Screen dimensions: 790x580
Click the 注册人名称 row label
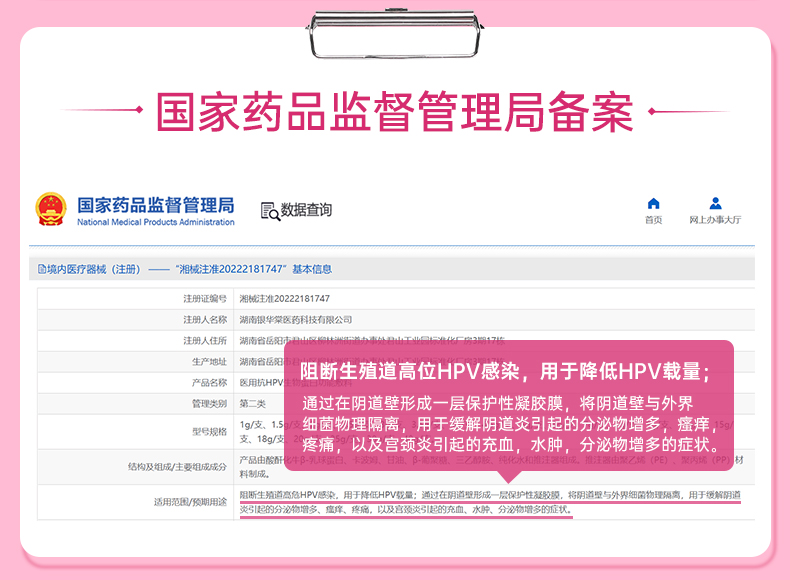click(205, 320)
